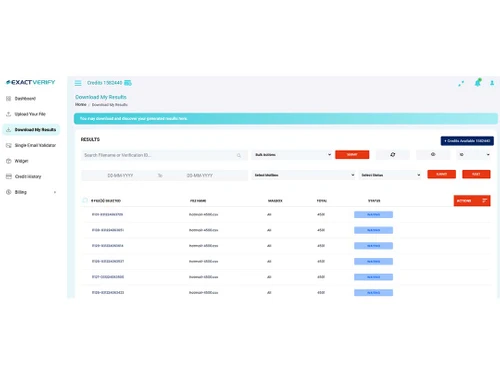Viewport: 500px width, 375px height.
Task: Click the RESULTS section heading
Action: pyautogui.click(x=90, y=139)
